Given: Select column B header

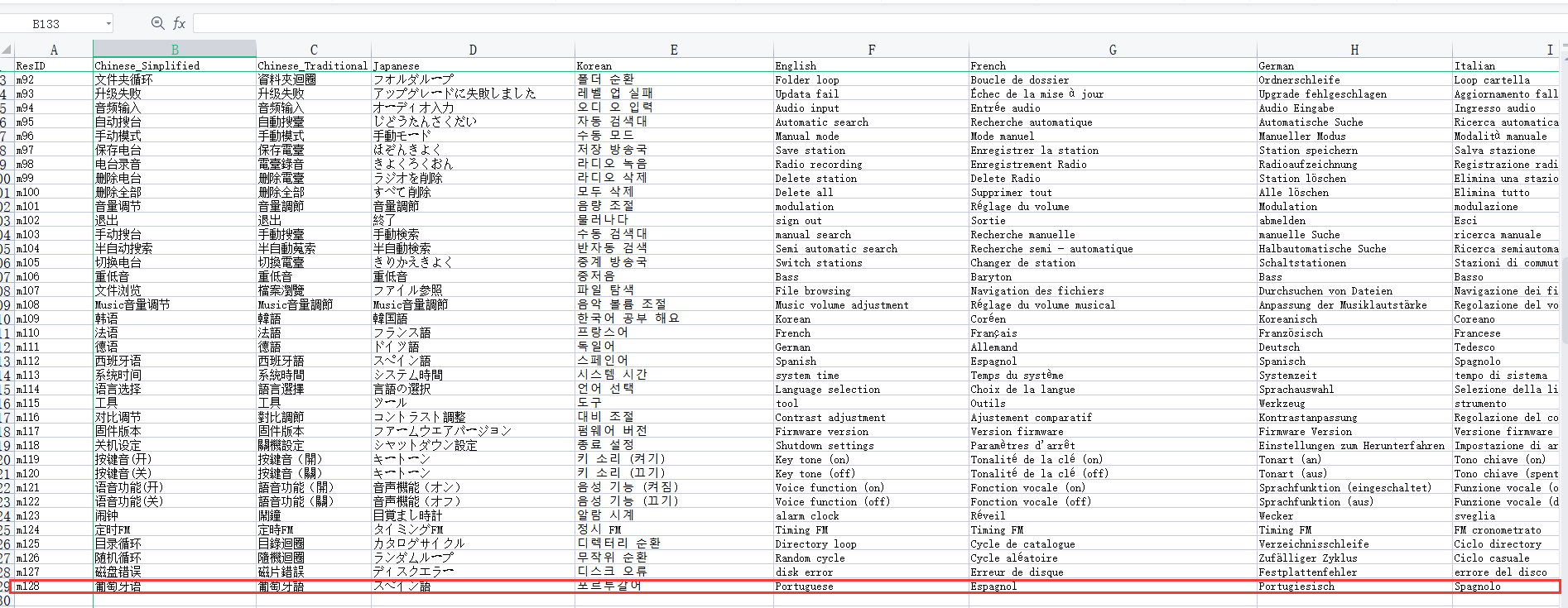Looking at the screenshot, I should (x=175, y=50).
